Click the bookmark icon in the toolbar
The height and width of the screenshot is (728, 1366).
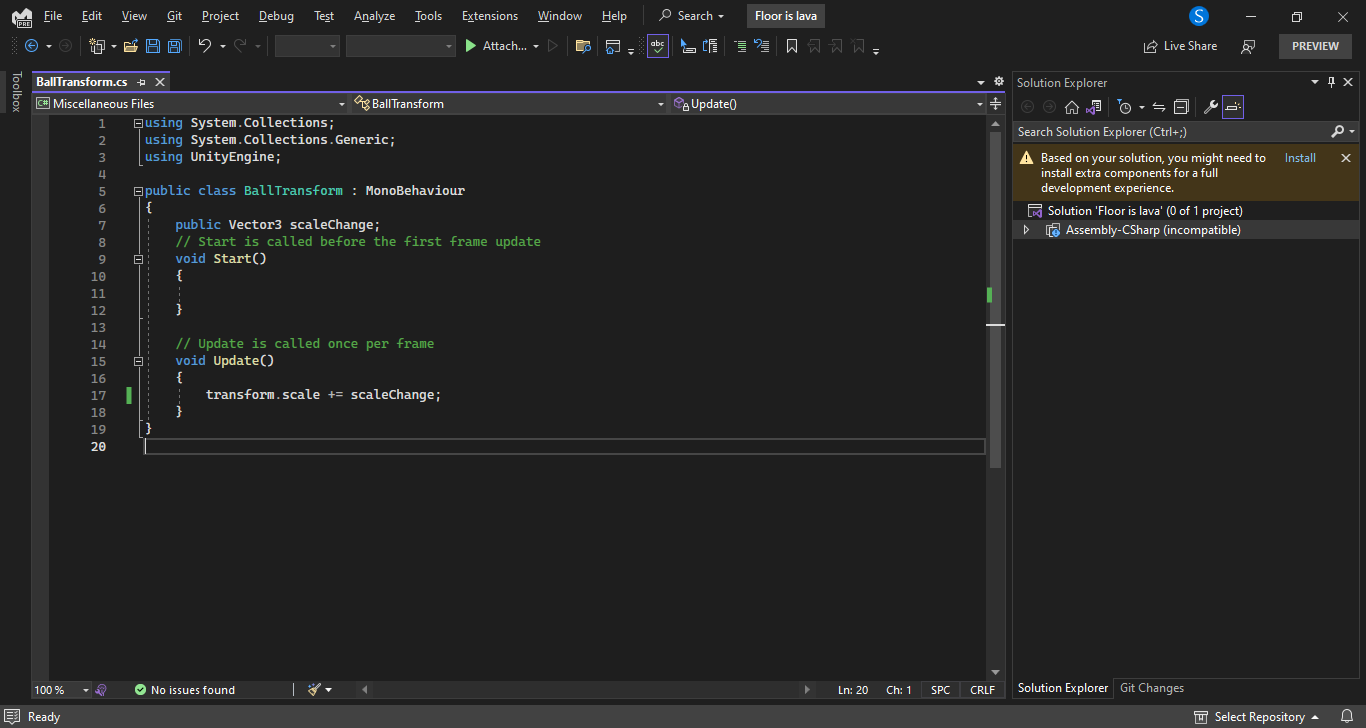[x=792, y=46]
